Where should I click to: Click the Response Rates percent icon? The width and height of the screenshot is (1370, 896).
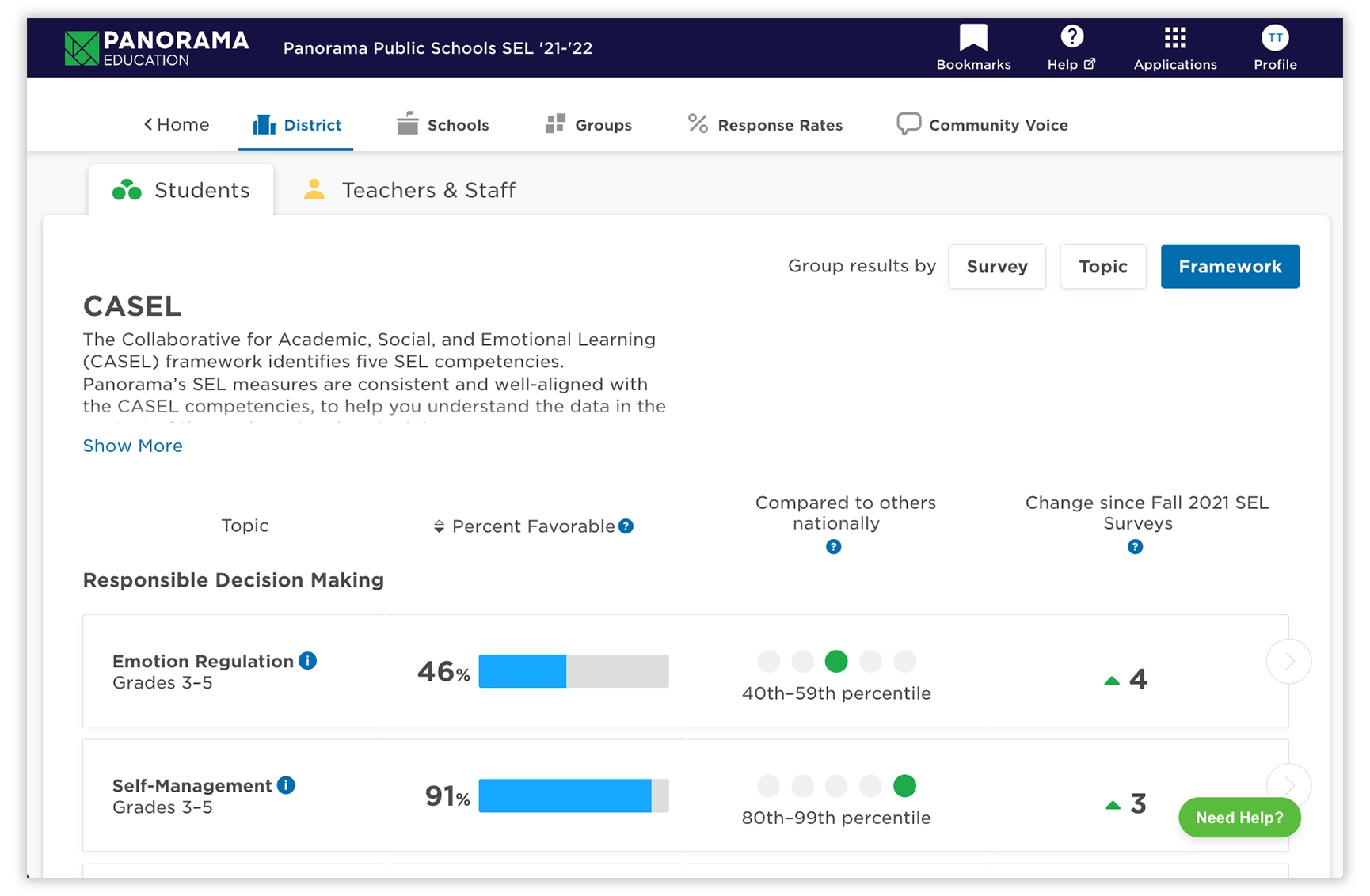pyautogui.click(x=698, y=123)
